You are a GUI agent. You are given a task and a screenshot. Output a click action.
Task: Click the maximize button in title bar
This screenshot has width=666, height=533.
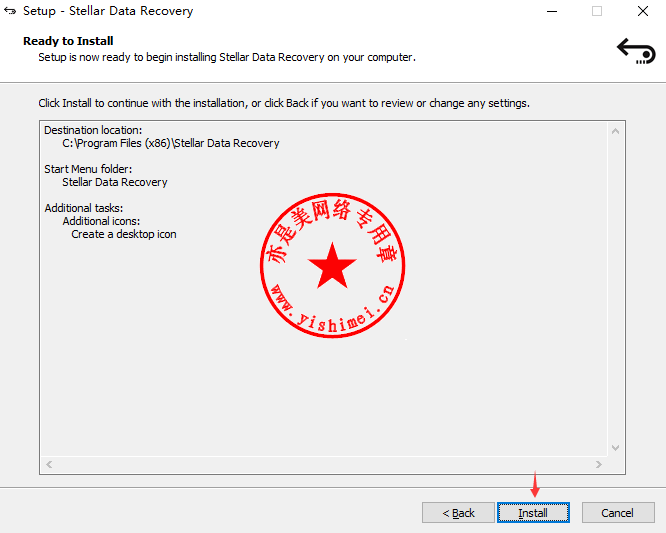coord(597,11)
